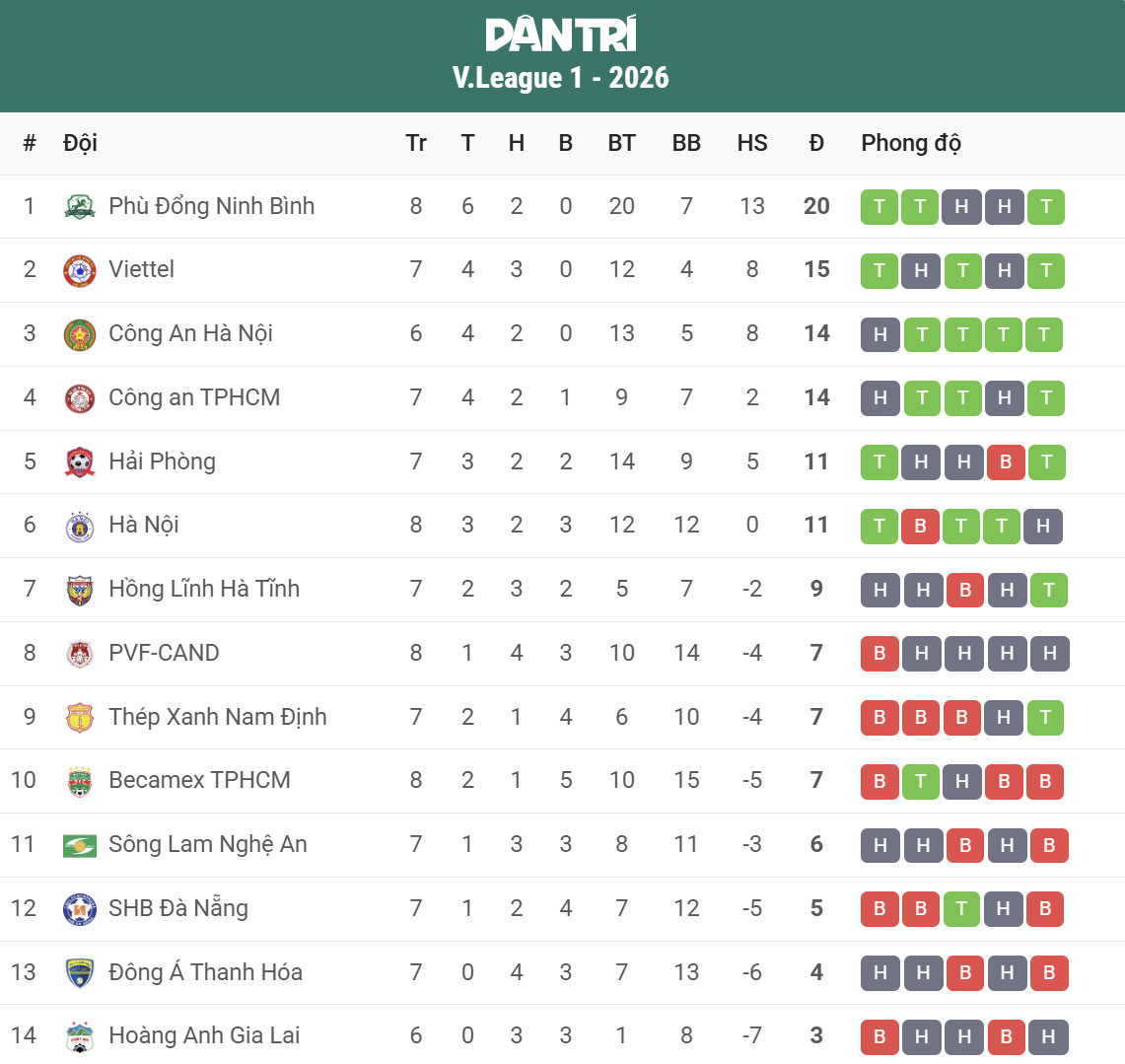This screenshot has width=1125, height=1064.
Task: Click the Phong độ column header
Action: (911, 143)
